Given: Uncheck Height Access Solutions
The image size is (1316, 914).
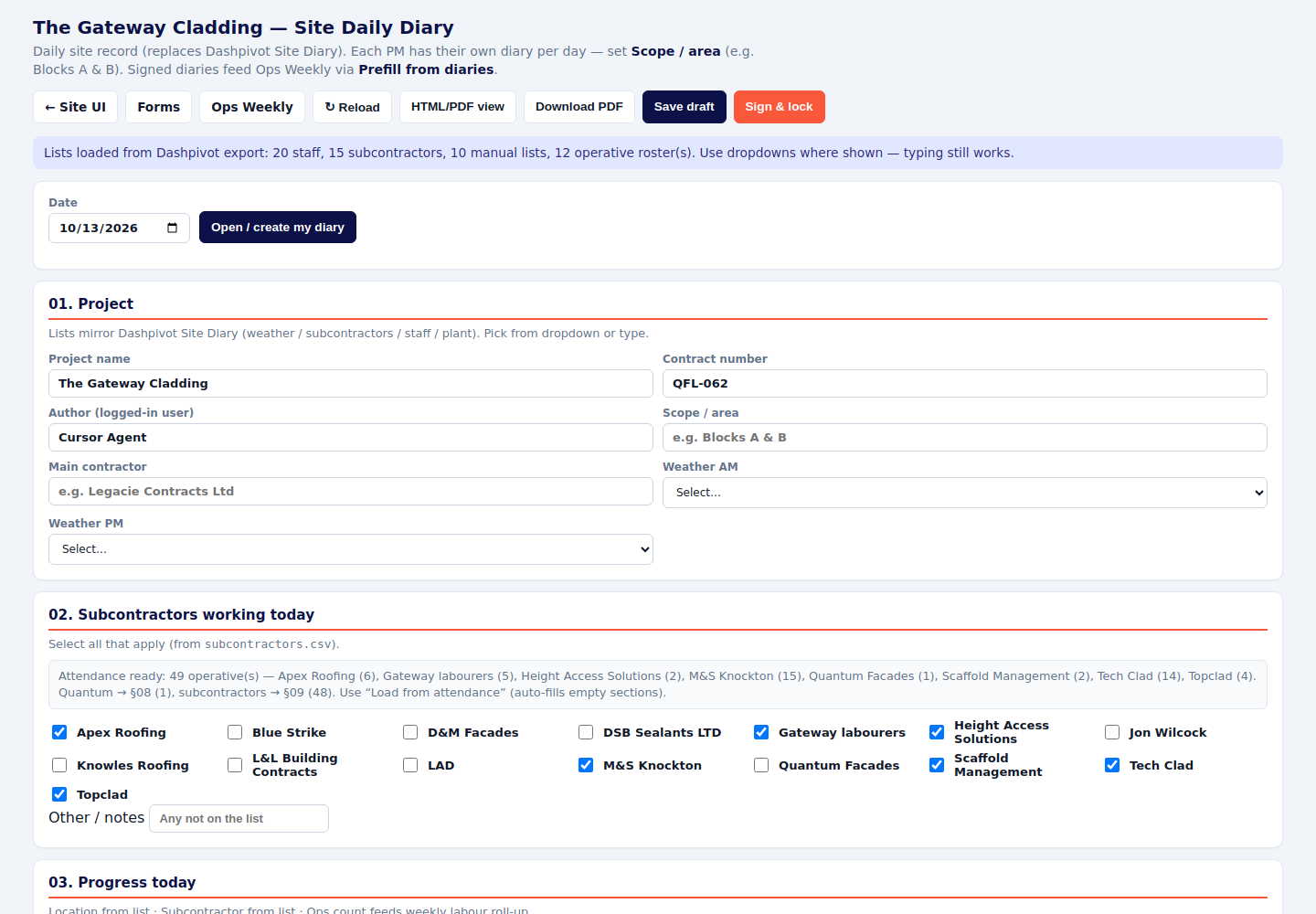Looking at the screenshot, I should 937,732.
